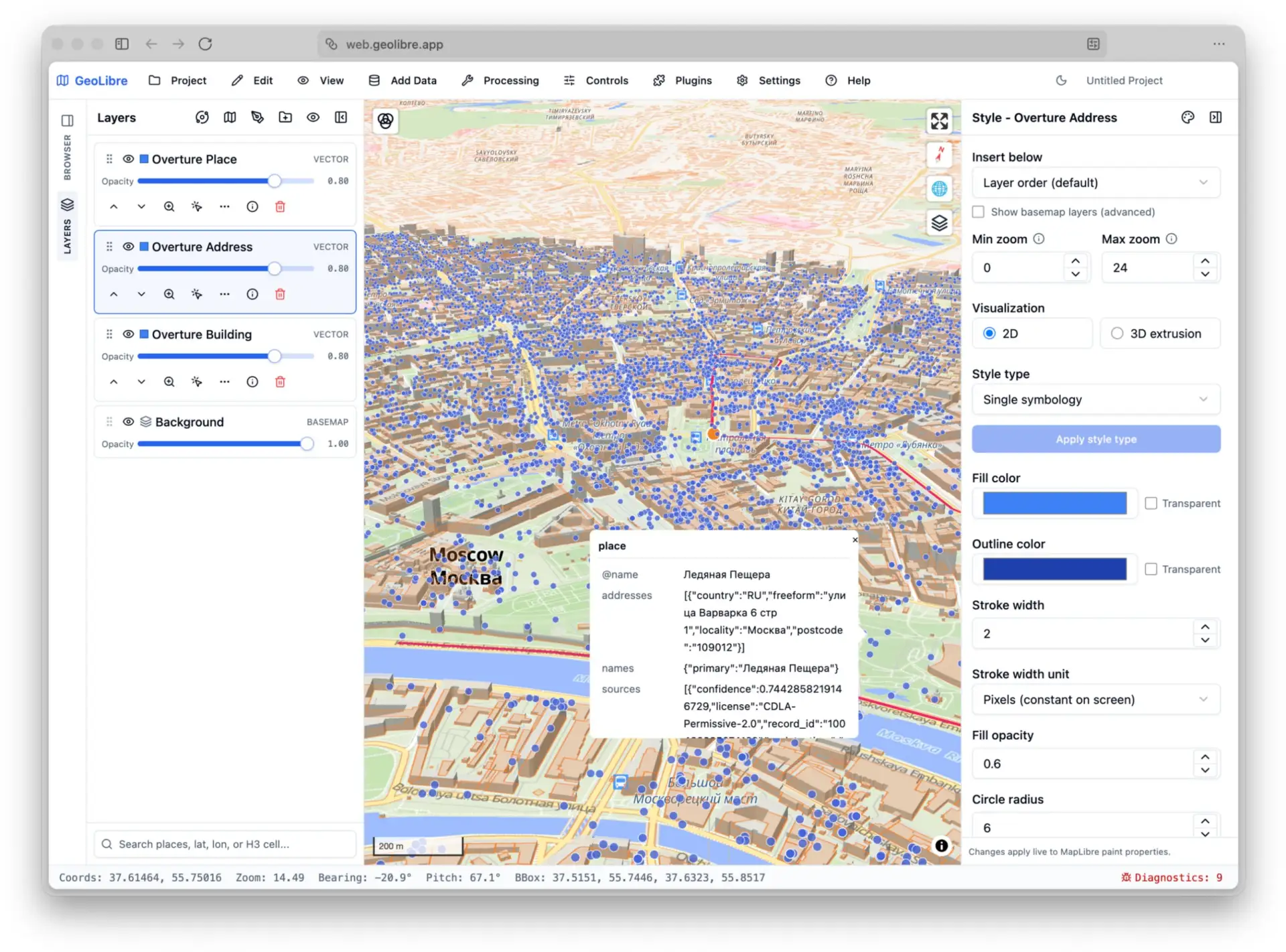
Task: Check Transparent for Outline color
Action: click(x=1151, y=569)
